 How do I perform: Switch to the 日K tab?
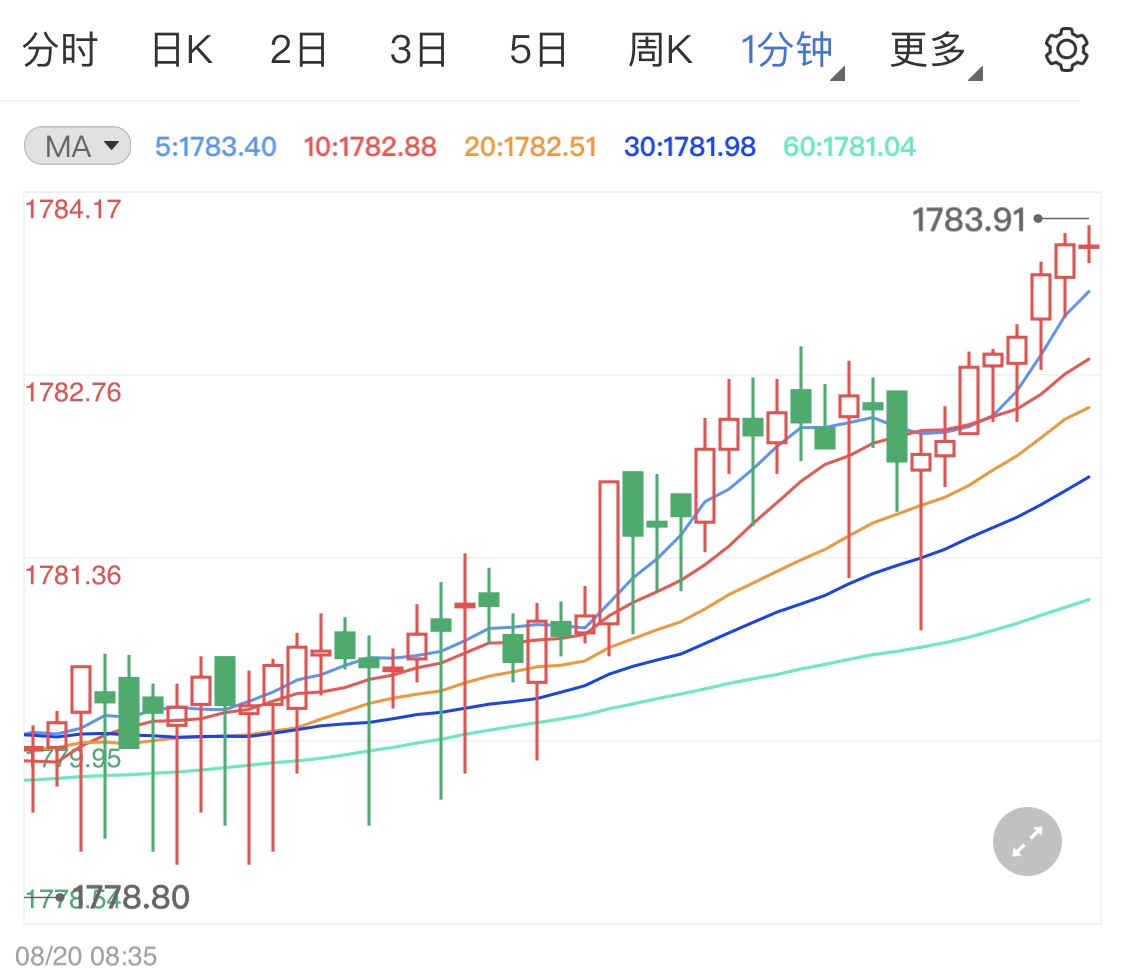(x=182, y=50)
